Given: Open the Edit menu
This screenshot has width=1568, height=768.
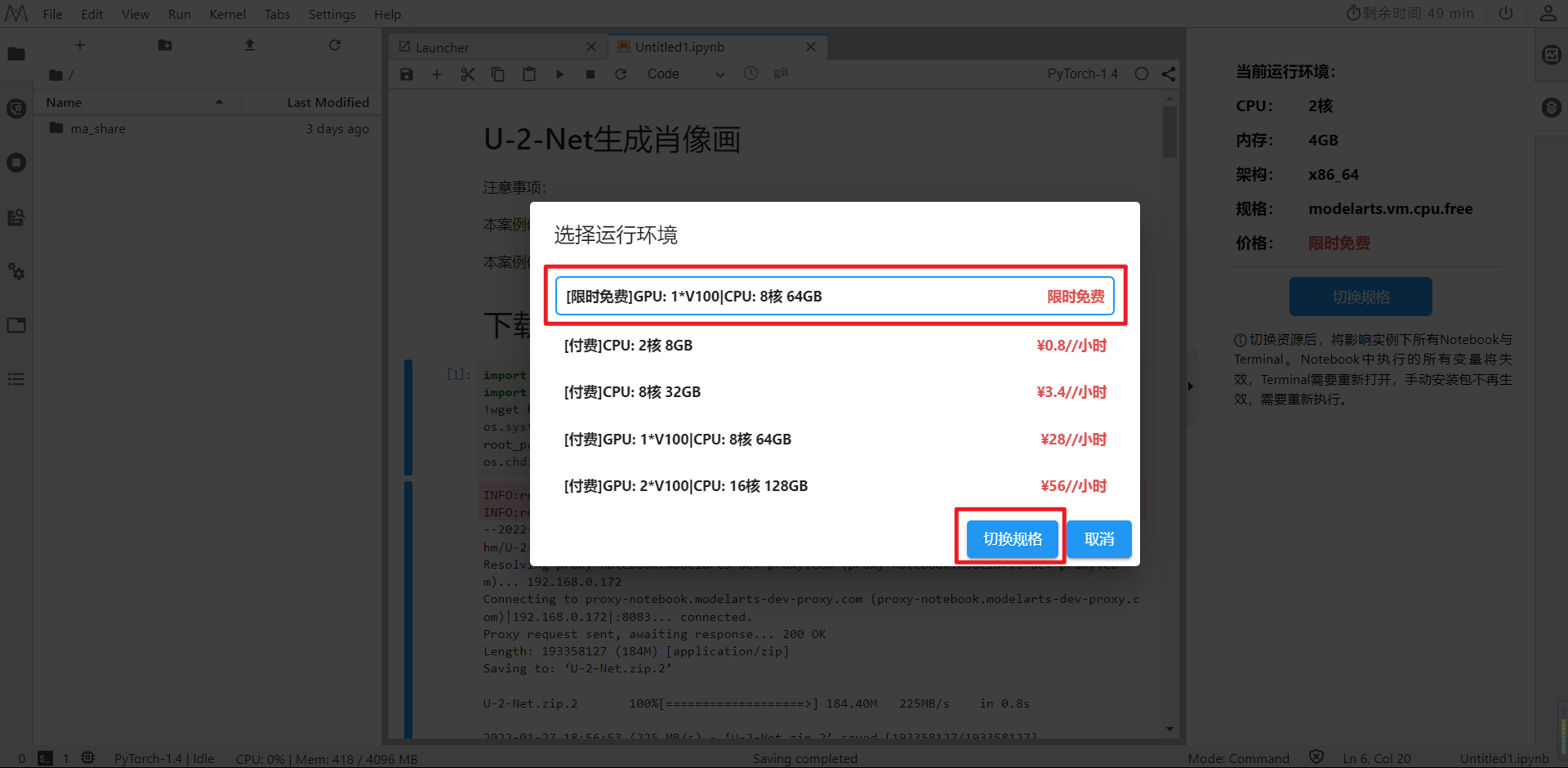Looking at the screenshot, I should pyautogui.click(x=92, y=14).
